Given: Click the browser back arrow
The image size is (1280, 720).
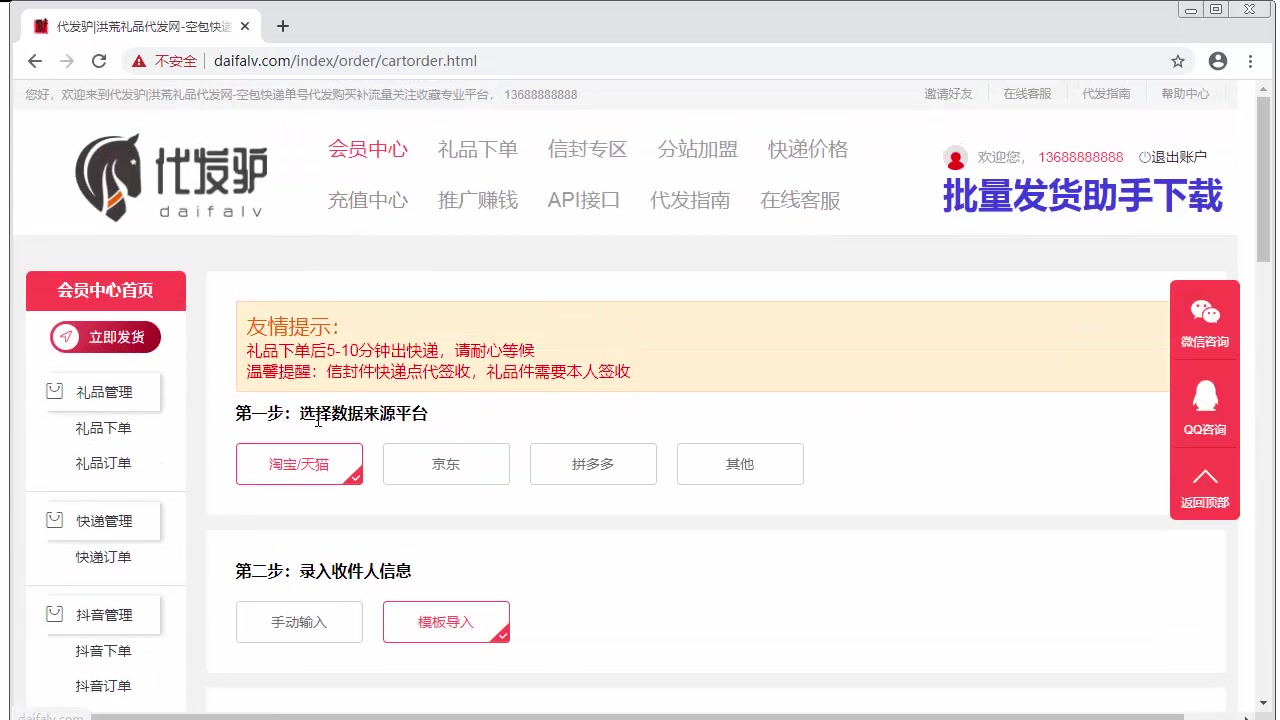Looking at the screenshot, I should pyautogui.click(x=35, y=61).
